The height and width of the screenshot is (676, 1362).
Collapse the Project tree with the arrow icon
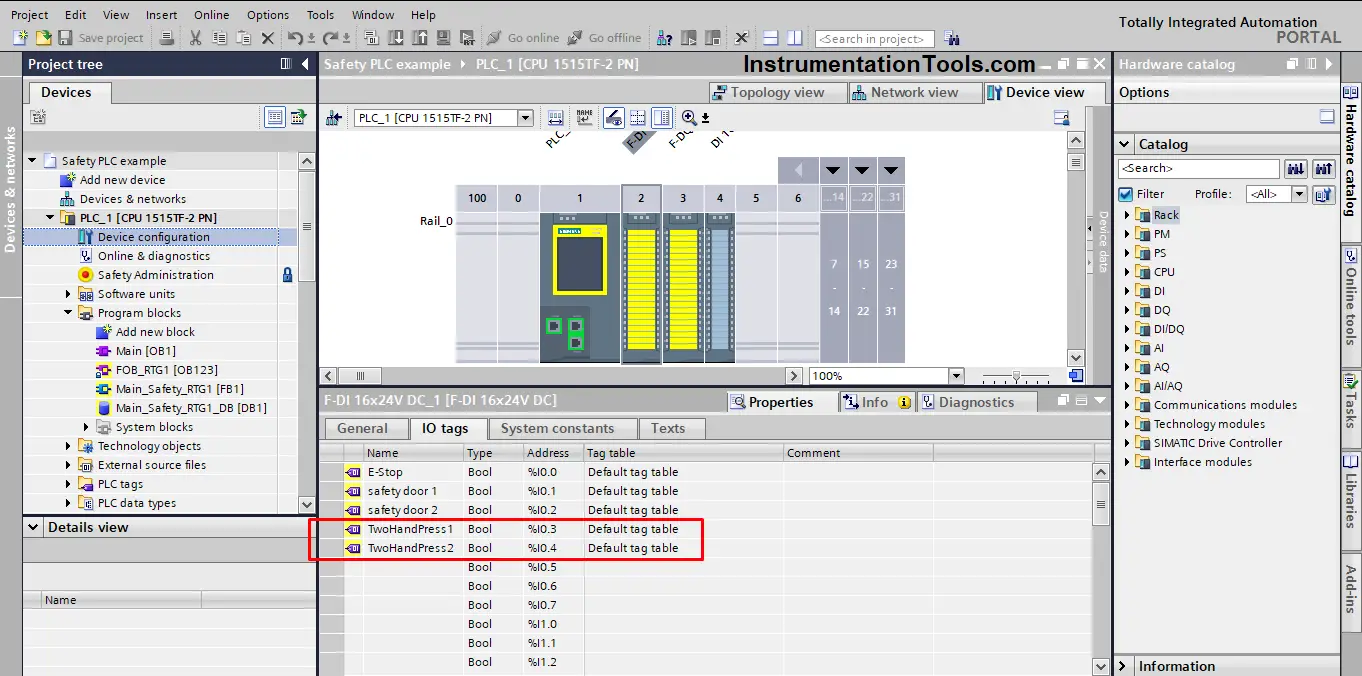pyautogui.click(x=305, y=64)
